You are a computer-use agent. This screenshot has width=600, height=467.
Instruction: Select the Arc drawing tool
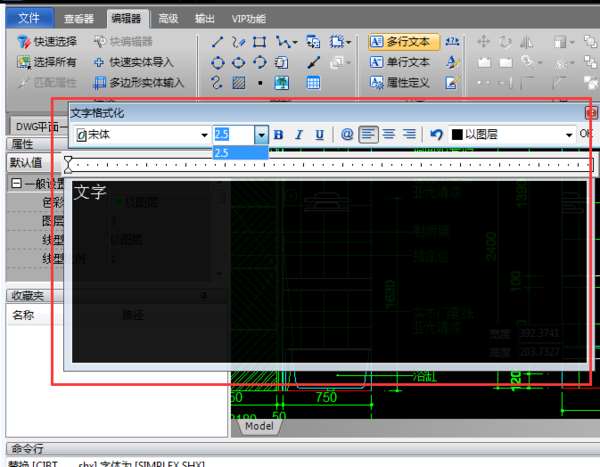[260, 62]
